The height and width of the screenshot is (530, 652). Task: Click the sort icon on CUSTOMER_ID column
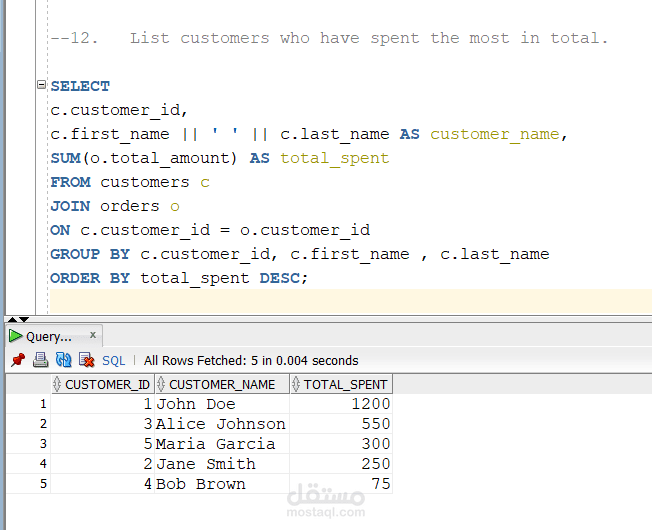point(58,384)
